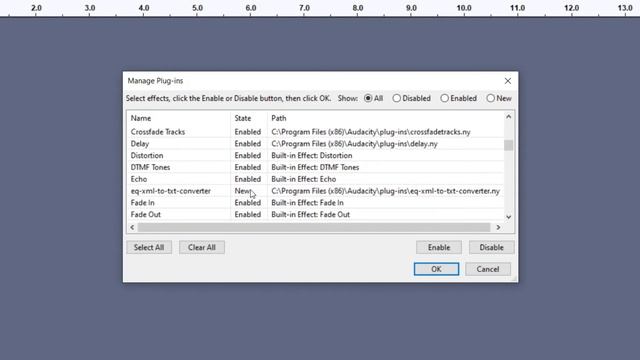This screenshot has height=360, width=640.
Task: Select the Distortion effect row
Action: coord(316,156)
